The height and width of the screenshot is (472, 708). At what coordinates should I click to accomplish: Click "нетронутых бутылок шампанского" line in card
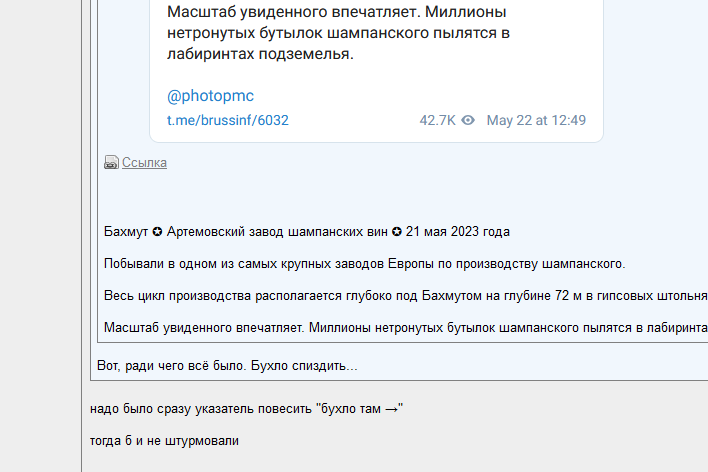pyautogui.click(x=338, y=33)
